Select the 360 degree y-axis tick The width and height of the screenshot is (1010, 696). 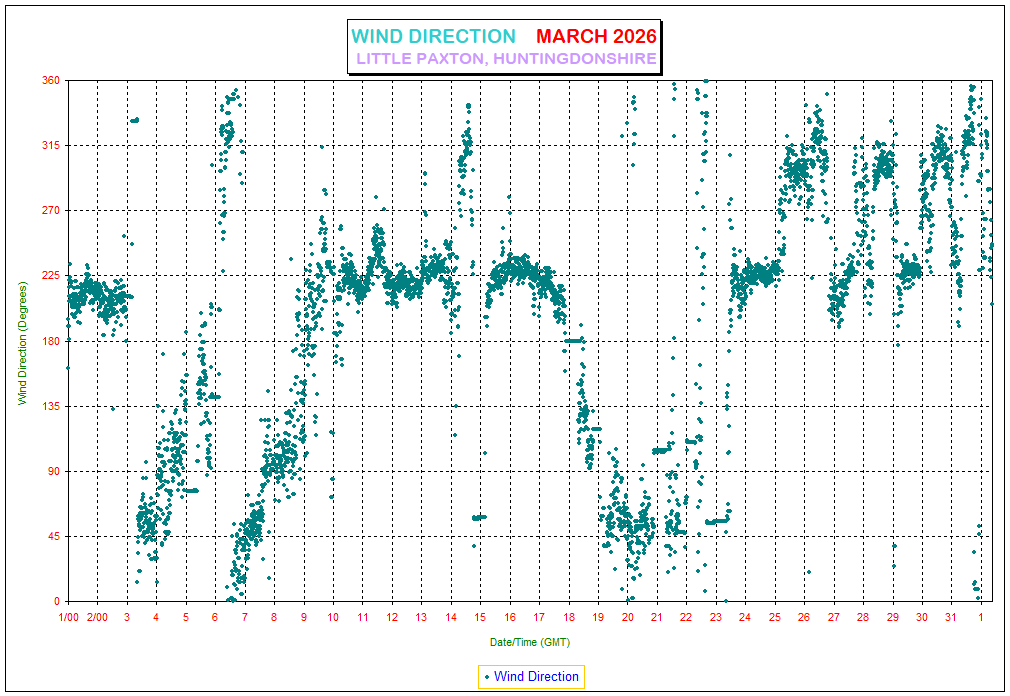point(49,80)
